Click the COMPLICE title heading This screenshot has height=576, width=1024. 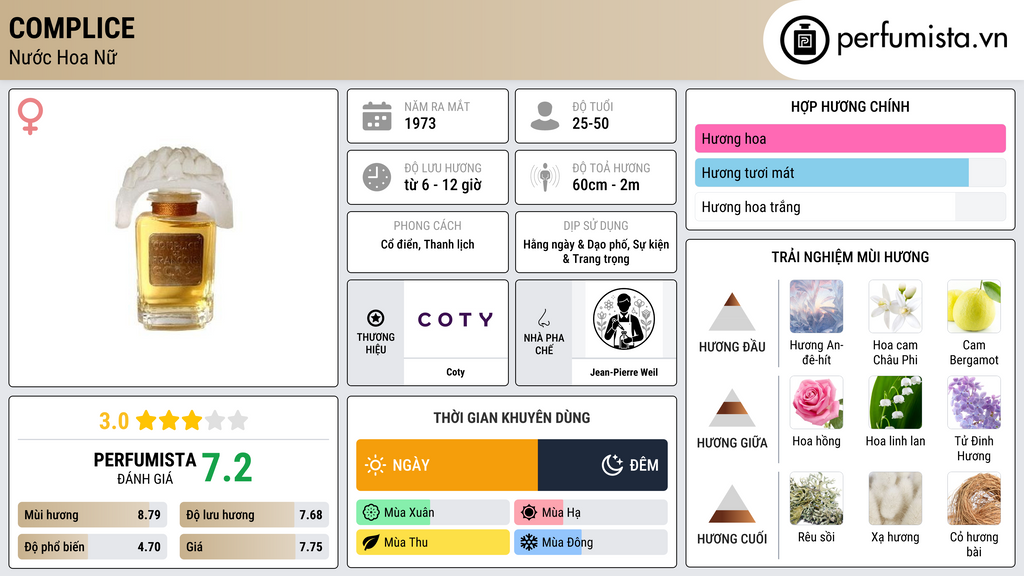(x=72, y=28)
